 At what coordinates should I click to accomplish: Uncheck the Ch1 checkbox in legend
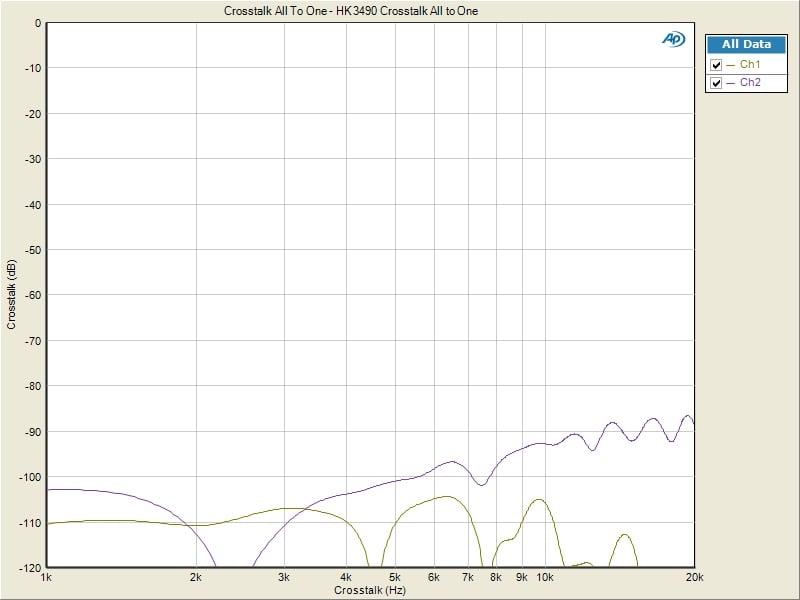[716, 65]
